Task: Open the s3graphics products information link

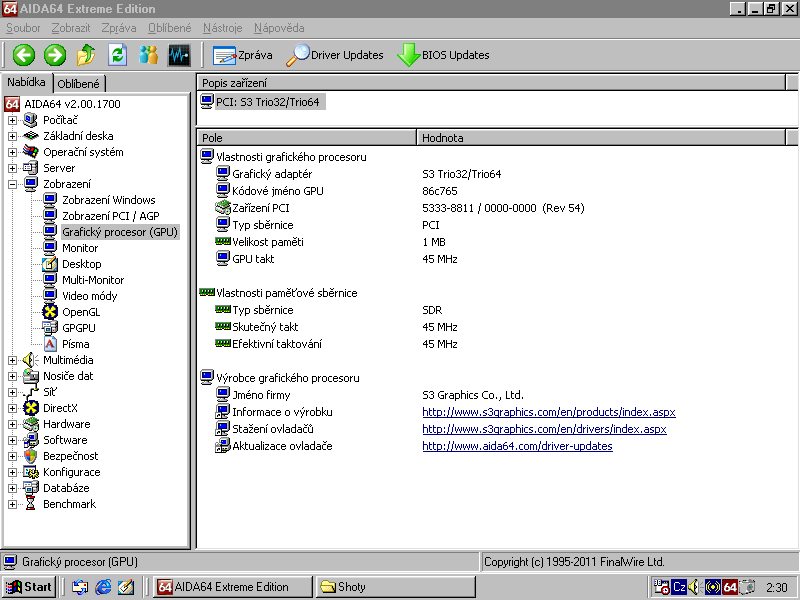Action: (548, 412)
